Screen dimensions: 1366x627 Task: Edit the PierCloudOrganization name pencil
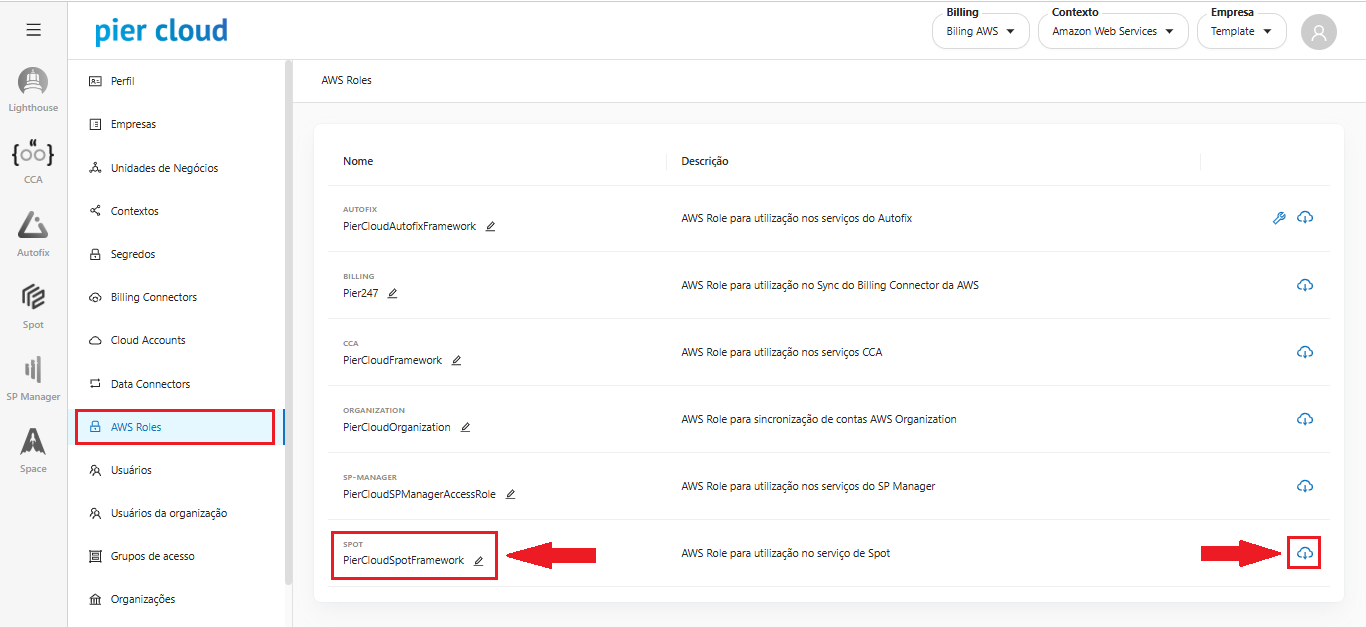pyautogui.click(x=465, y=428)
